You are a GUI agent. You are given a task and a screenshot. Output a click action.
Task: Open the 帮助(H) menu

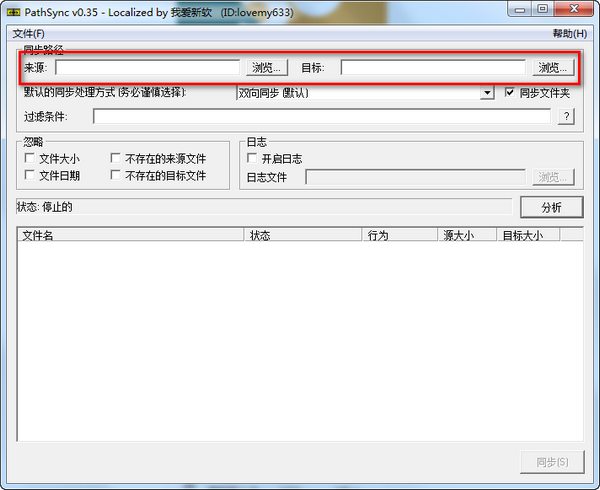pos(569,33)
